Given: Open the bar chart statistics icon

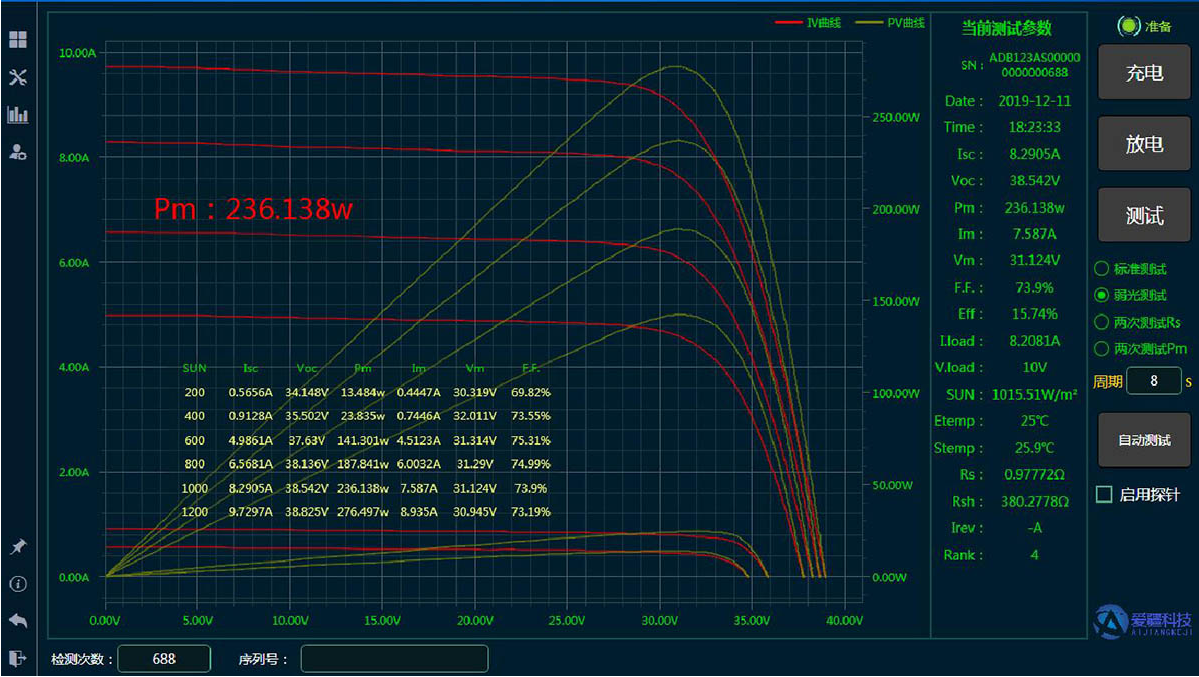Looking at the screenshot, I should (x=18, y=115).
